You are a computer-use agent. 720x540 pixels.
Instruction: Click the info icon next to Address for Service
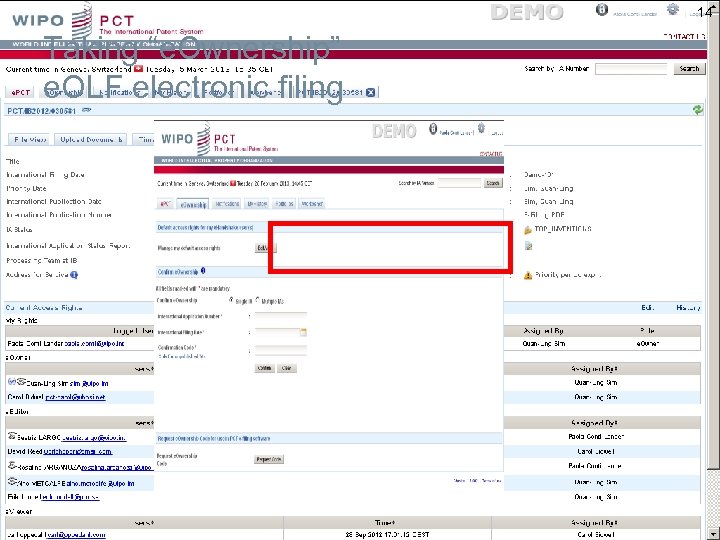[x=74, y=275]
